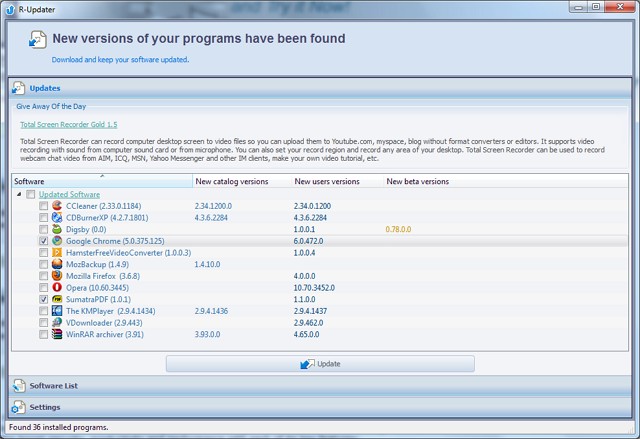Viewport: 640px width, 439px height.
Task: Check the MozBackup checkbox
Action: tap(43, 264)
